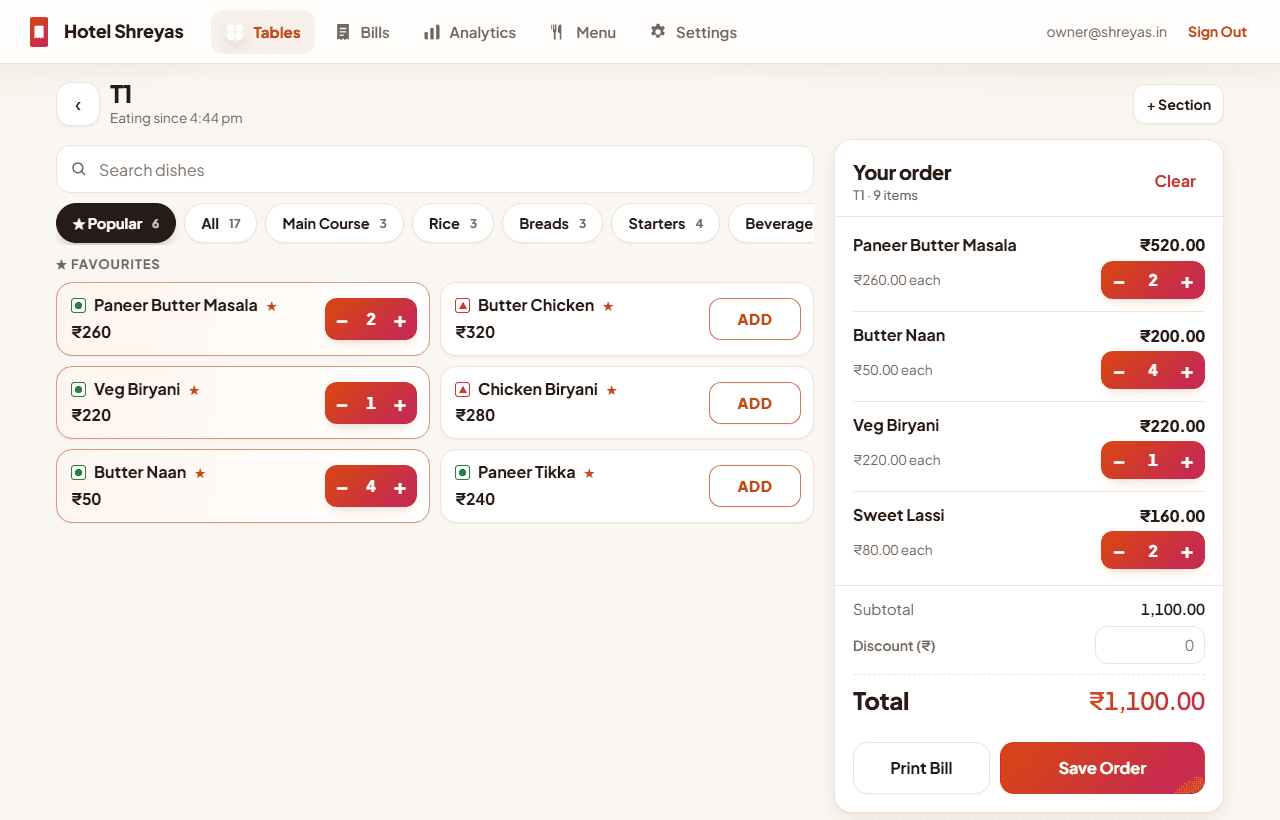Viewport: 1280px width, 820px height.
Task: Filter dishes by Main Course
Action: pyautogui.click(x=334, y=223)
